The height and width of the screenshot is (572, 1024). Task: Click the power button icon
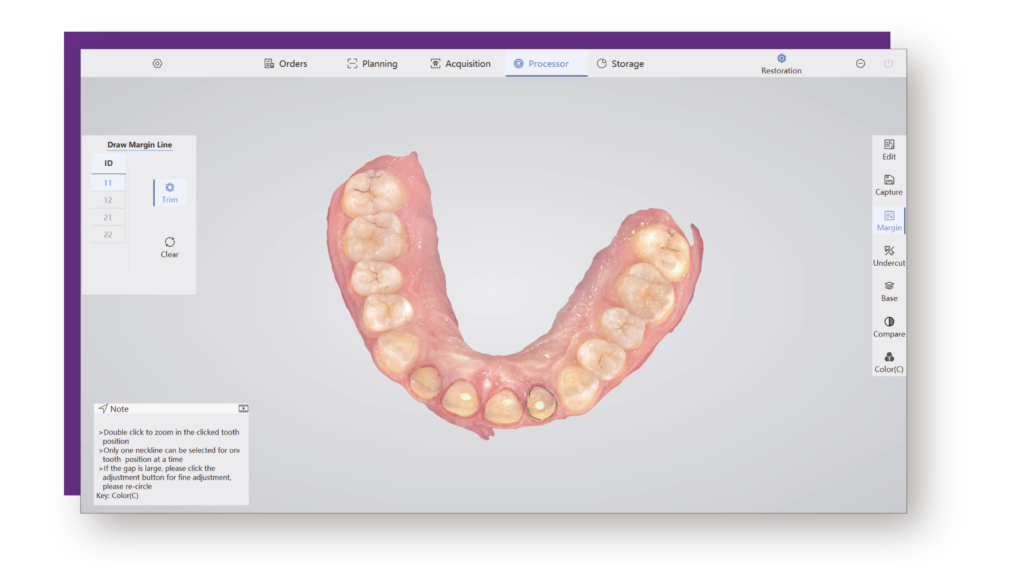[888, 63]
